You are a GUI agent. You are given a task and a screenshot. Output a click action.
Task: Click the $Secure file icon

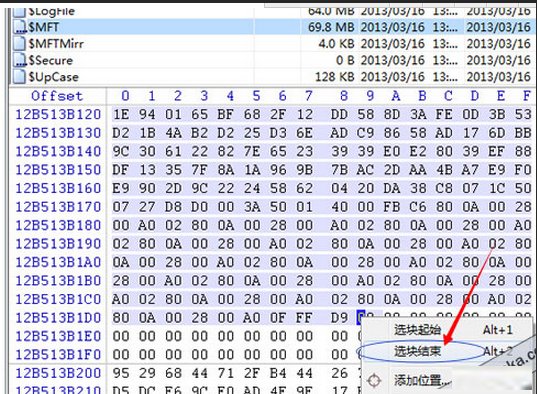pos(20,60)
